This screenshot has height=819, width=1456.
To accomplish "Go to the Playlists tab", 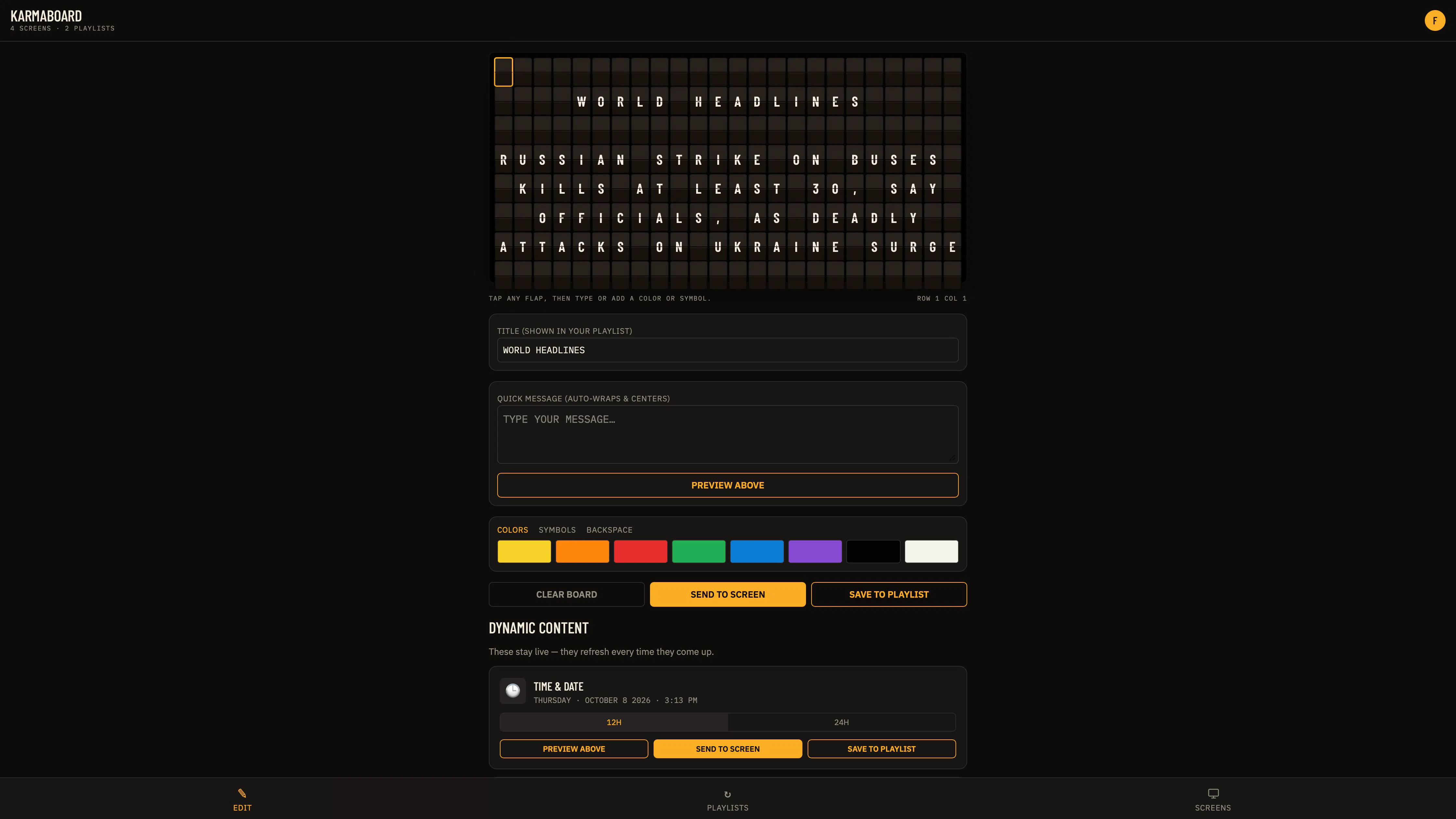I will (x=727, y=800).
